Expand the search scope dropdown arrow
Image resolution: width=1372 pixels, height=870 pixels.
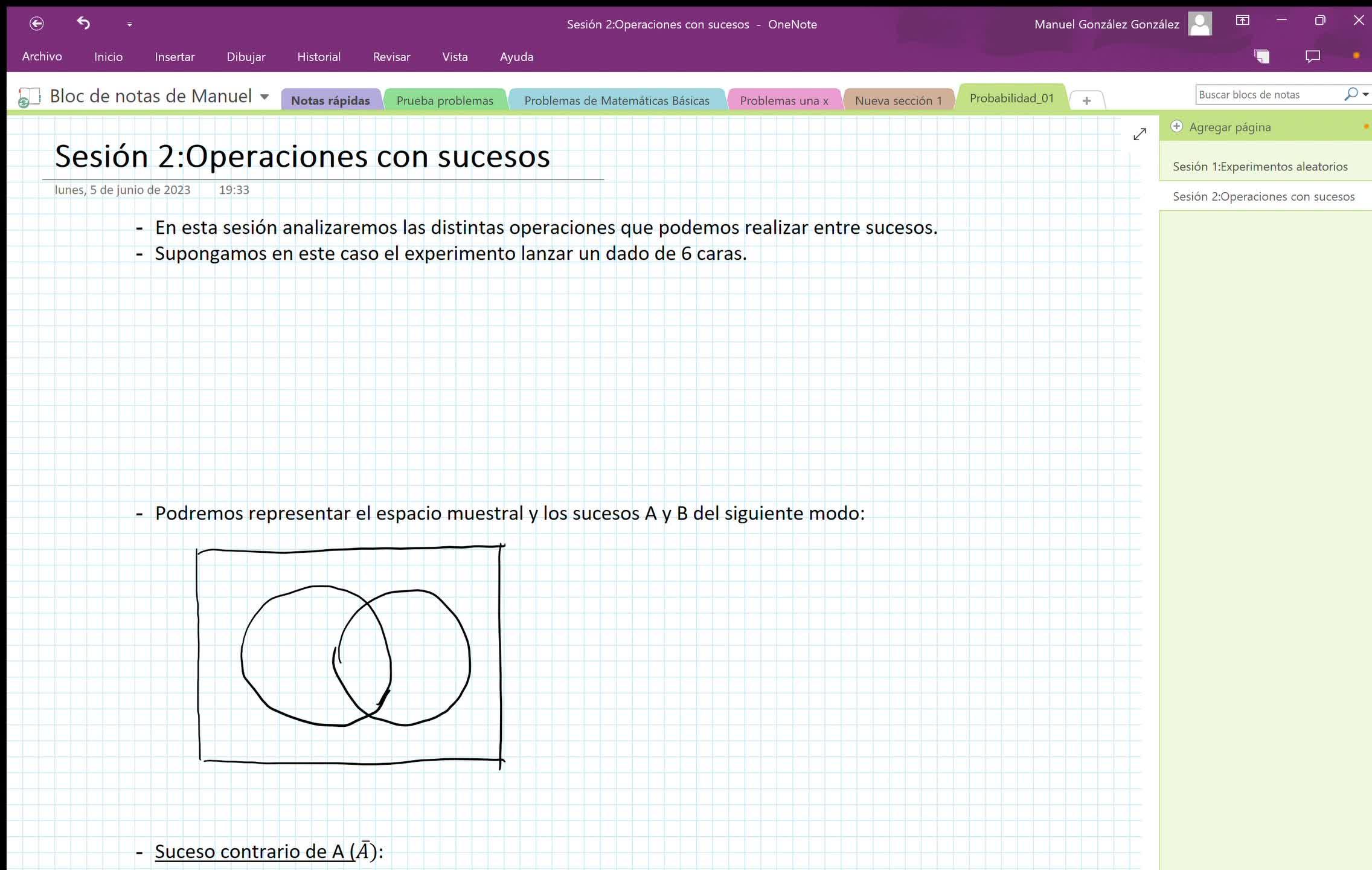click(1365, 95)
